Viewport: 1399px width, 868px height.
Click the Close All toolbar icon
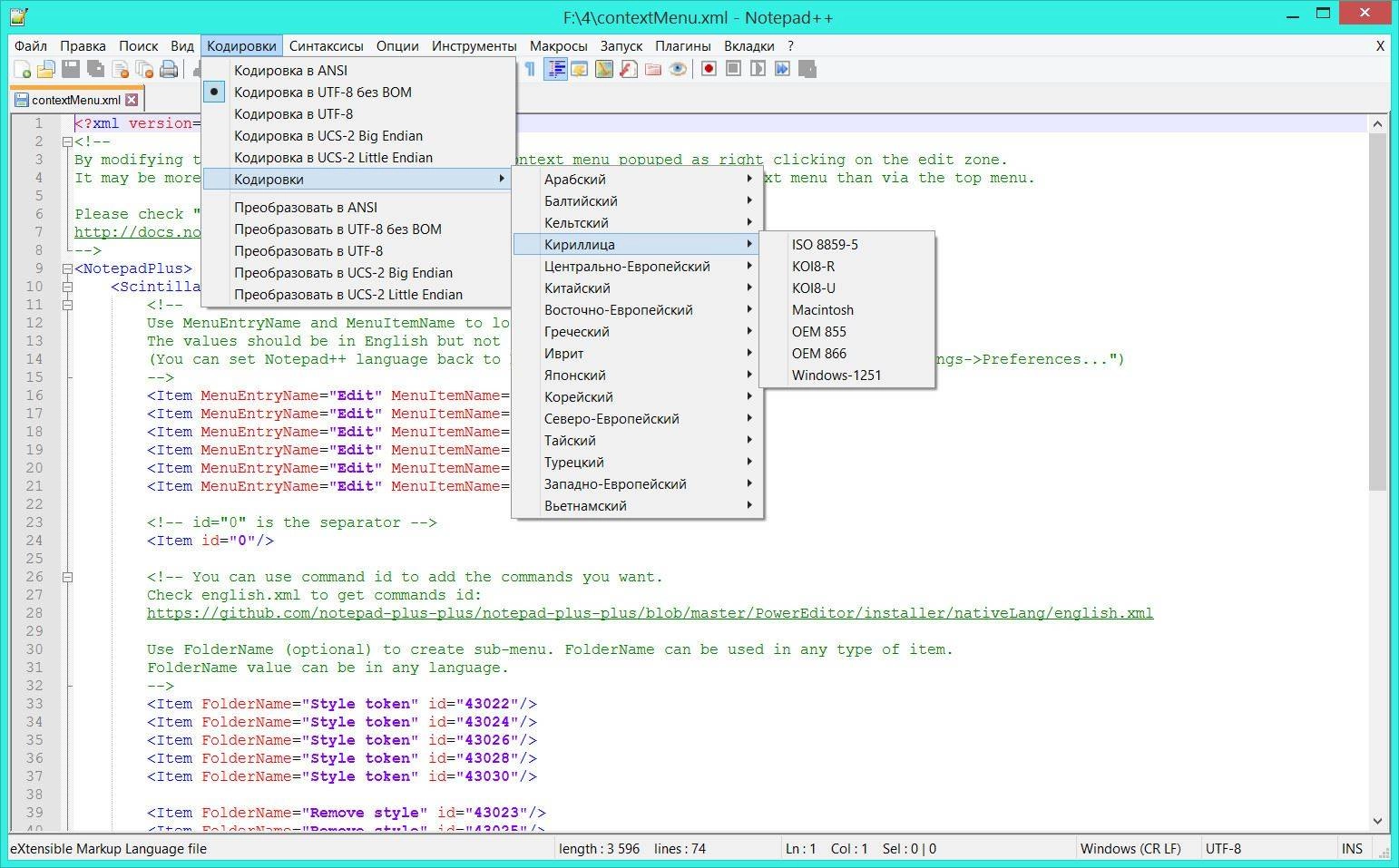click(144, 69)
